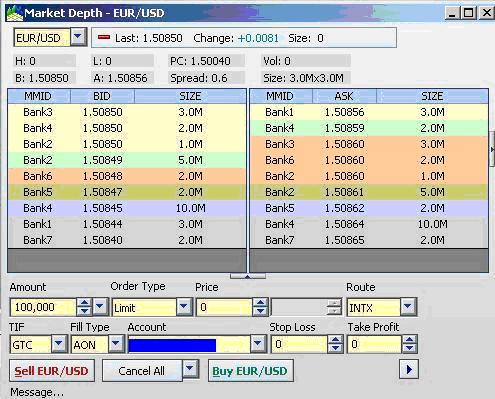Decrease Take Profit with the down spinner
This screenshot has width=495, height=399.
[x=410, y=349]
